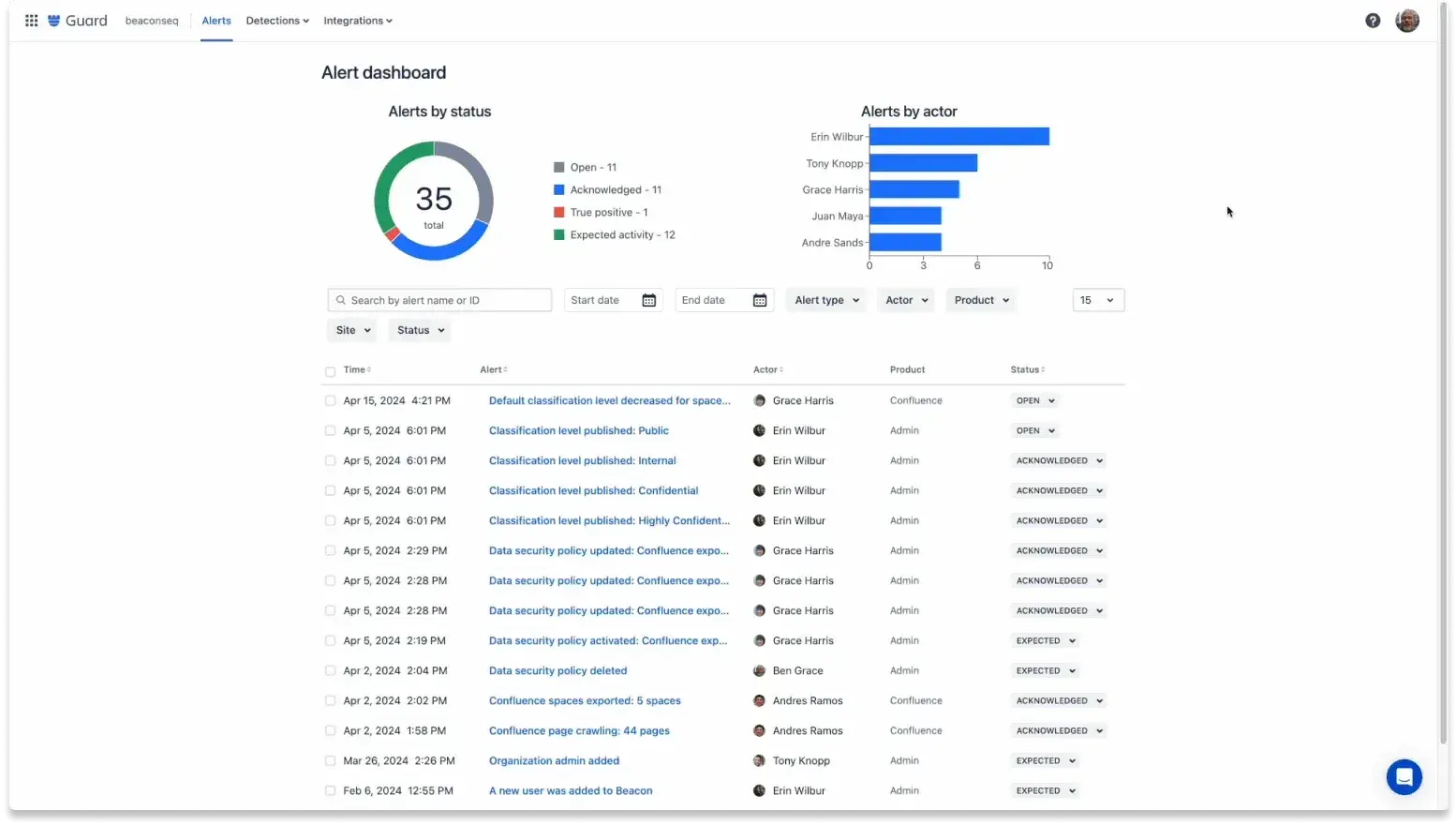This screenshot has height=825, width=1456.
Task: Click the search magnifier icon
Action: [x=341, y=300]
